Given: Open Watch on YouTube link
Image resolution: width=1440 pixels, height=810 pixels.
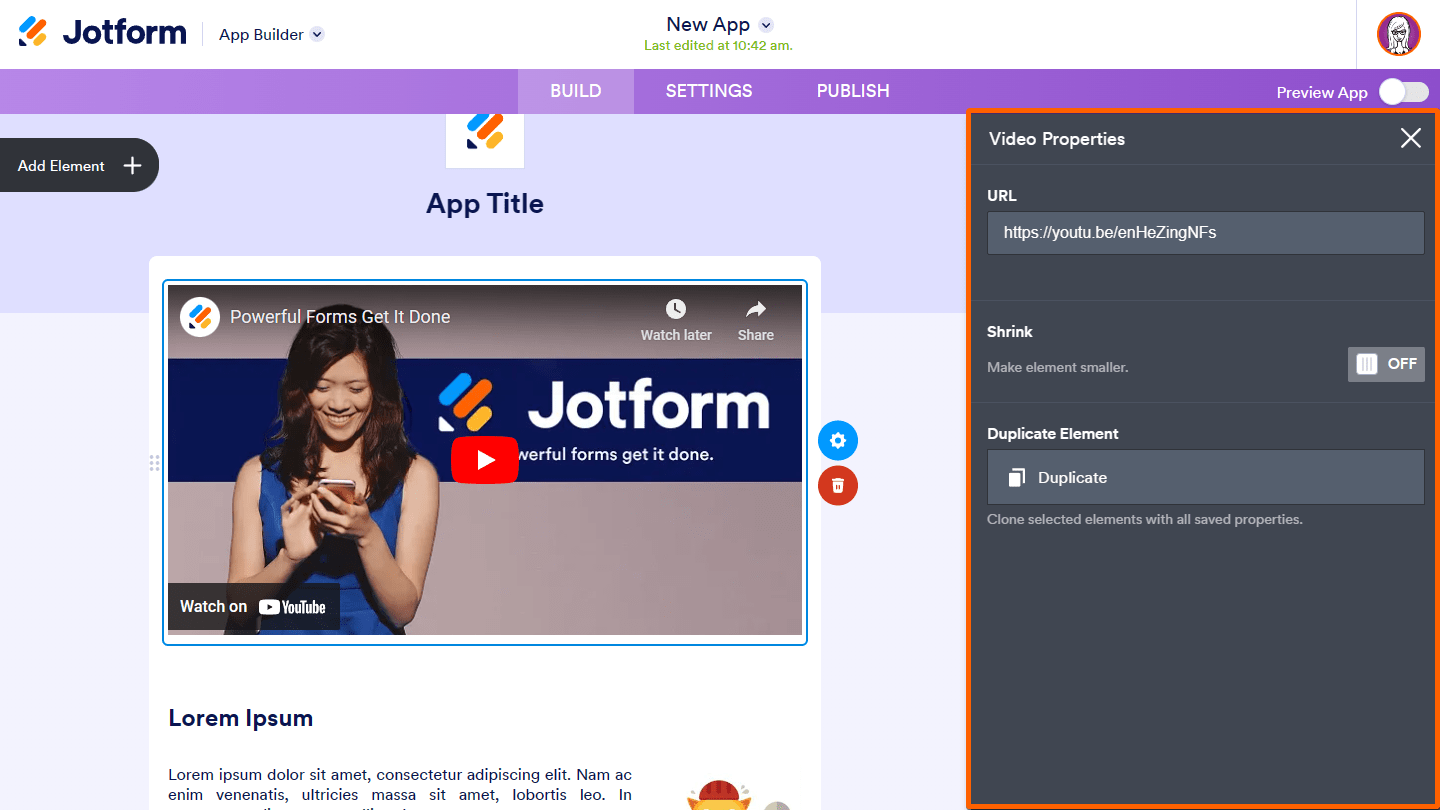Looking at the screenshot, I should click(253, 607).
